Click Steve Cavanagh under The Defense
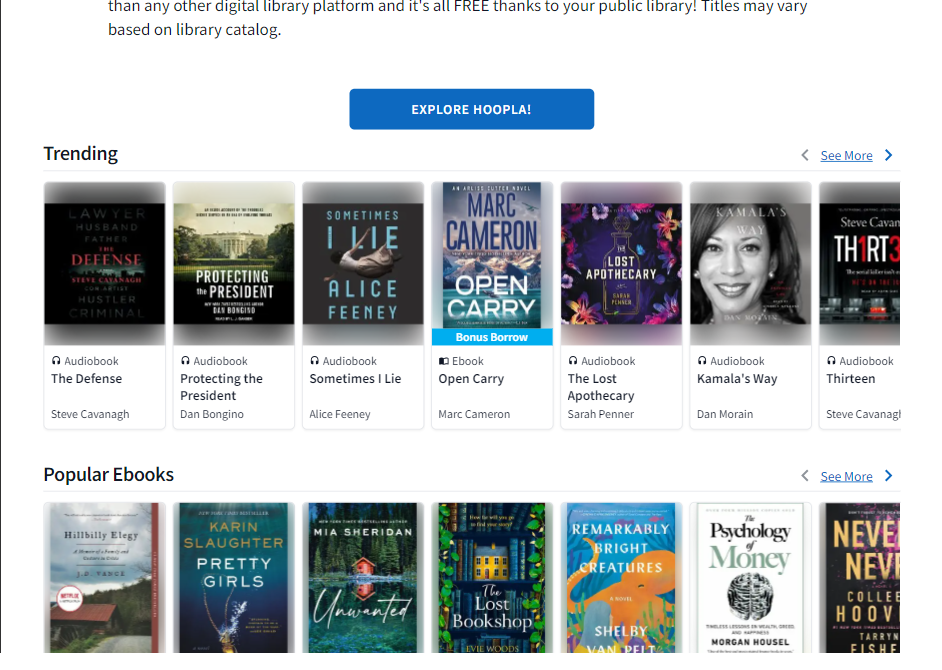Image resolution: width=942 pixels, height=670 pixels. (x=90, y=414)
